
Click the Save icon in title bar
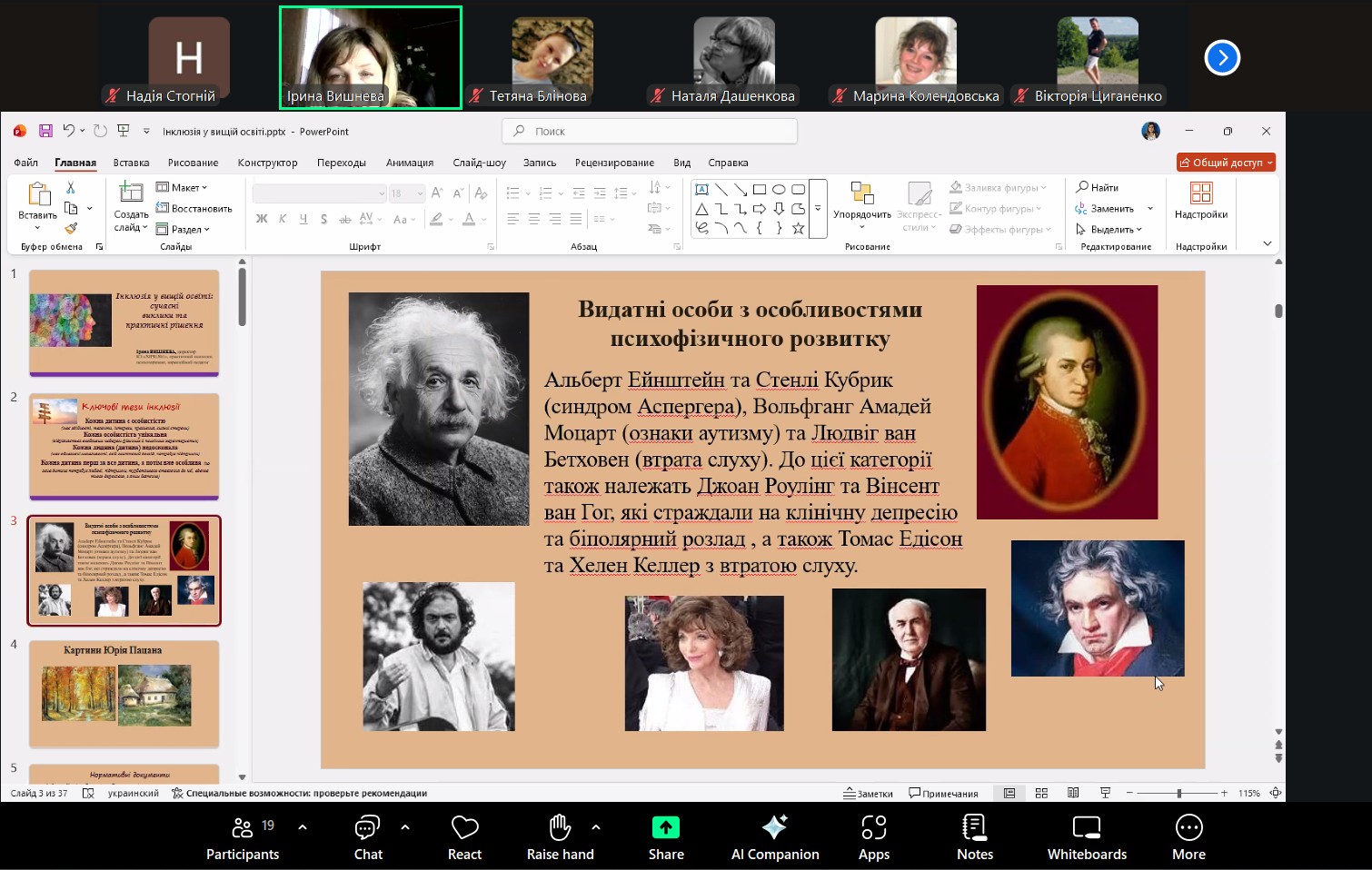pos(45,131)
